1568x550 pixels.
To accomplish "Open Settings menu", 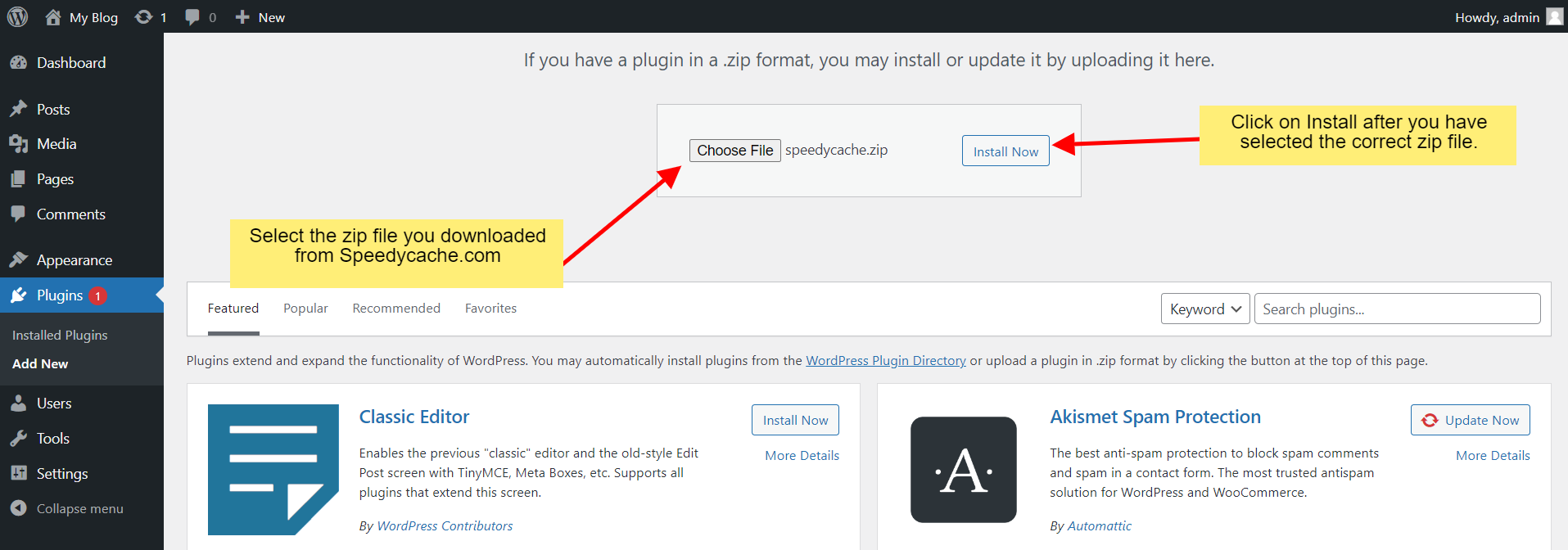I will (x=82, y=474).
